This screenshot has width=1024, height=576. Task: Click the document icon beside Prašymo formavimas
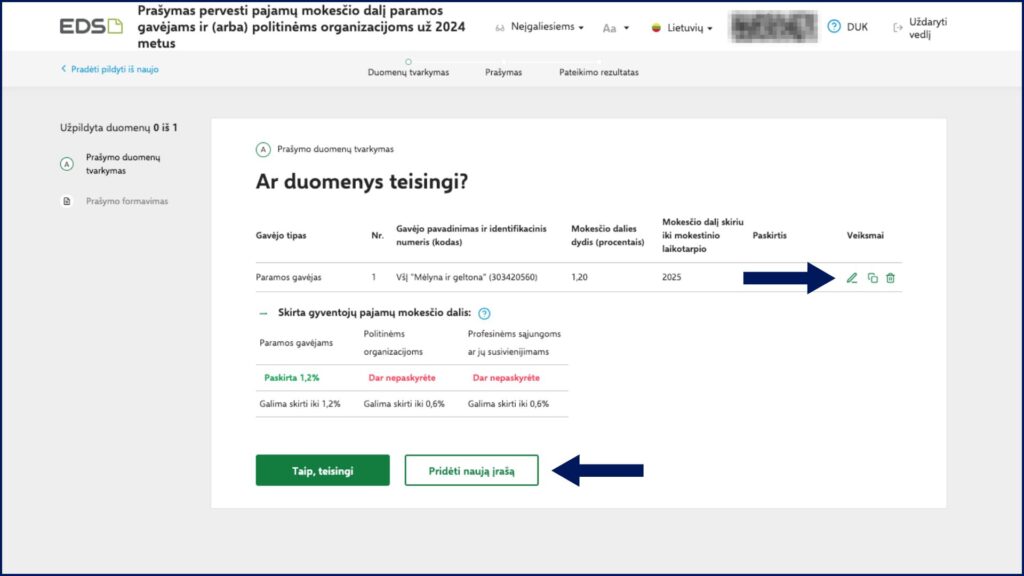click(x=67, y=201)
